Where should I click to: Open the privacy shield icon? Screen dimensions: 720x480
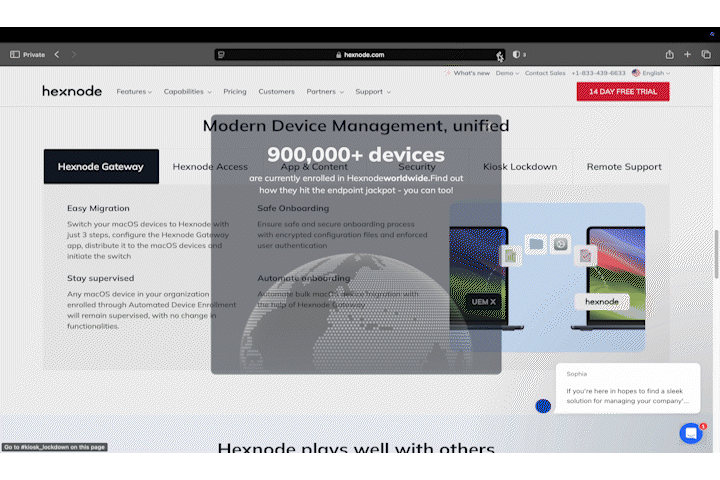click(x=517, y=55)
